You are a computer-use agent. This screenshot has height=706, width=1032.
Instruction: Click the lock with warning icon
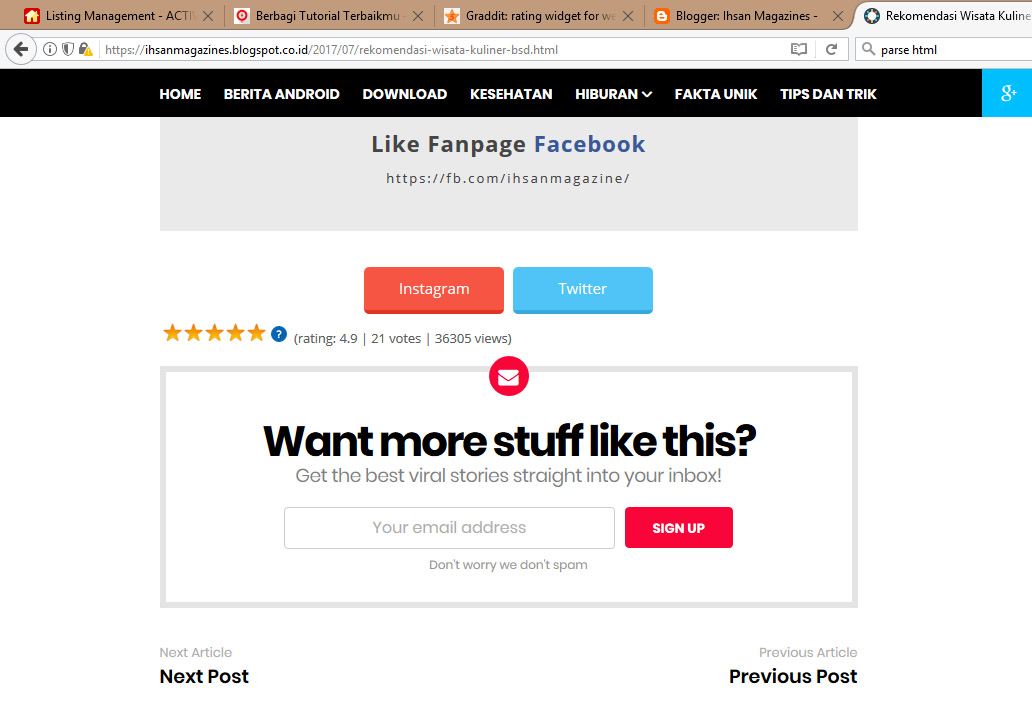click(86, 49)
